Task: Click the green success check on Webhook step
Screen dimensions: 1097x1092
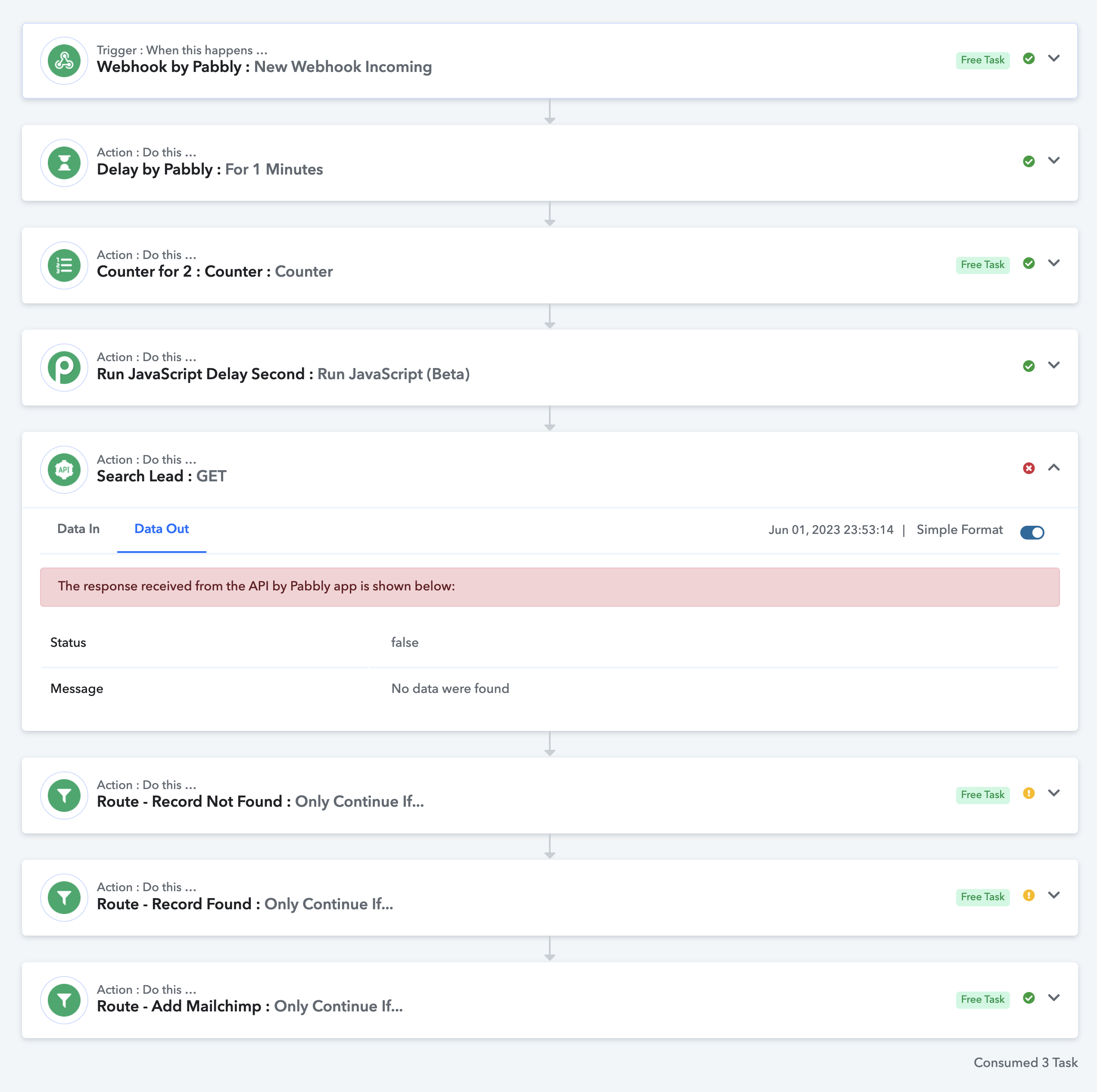Action: [1028, 59]
